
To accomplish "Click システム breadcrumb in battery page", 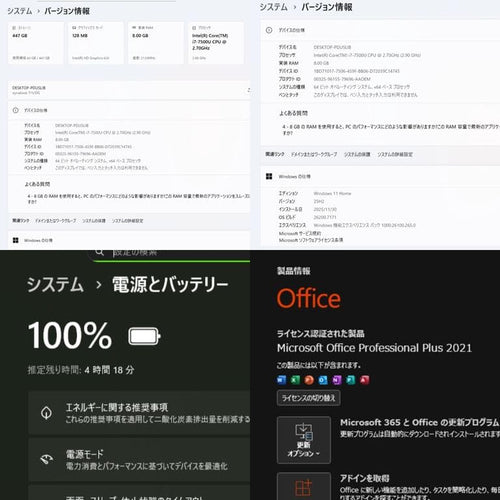I will pos(55,285).
